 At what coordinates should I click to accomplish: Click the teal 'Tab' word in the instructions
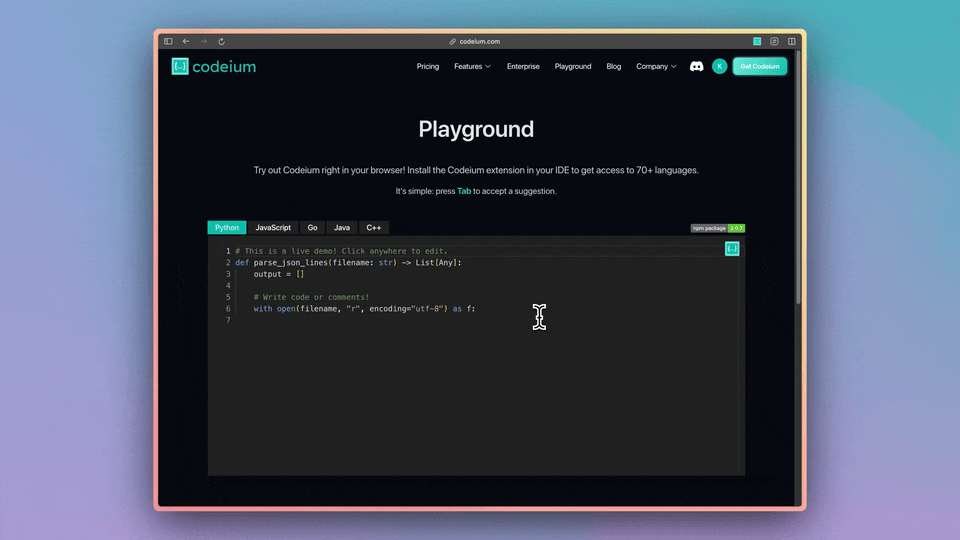pyautogui.click(x=464, y=191)
